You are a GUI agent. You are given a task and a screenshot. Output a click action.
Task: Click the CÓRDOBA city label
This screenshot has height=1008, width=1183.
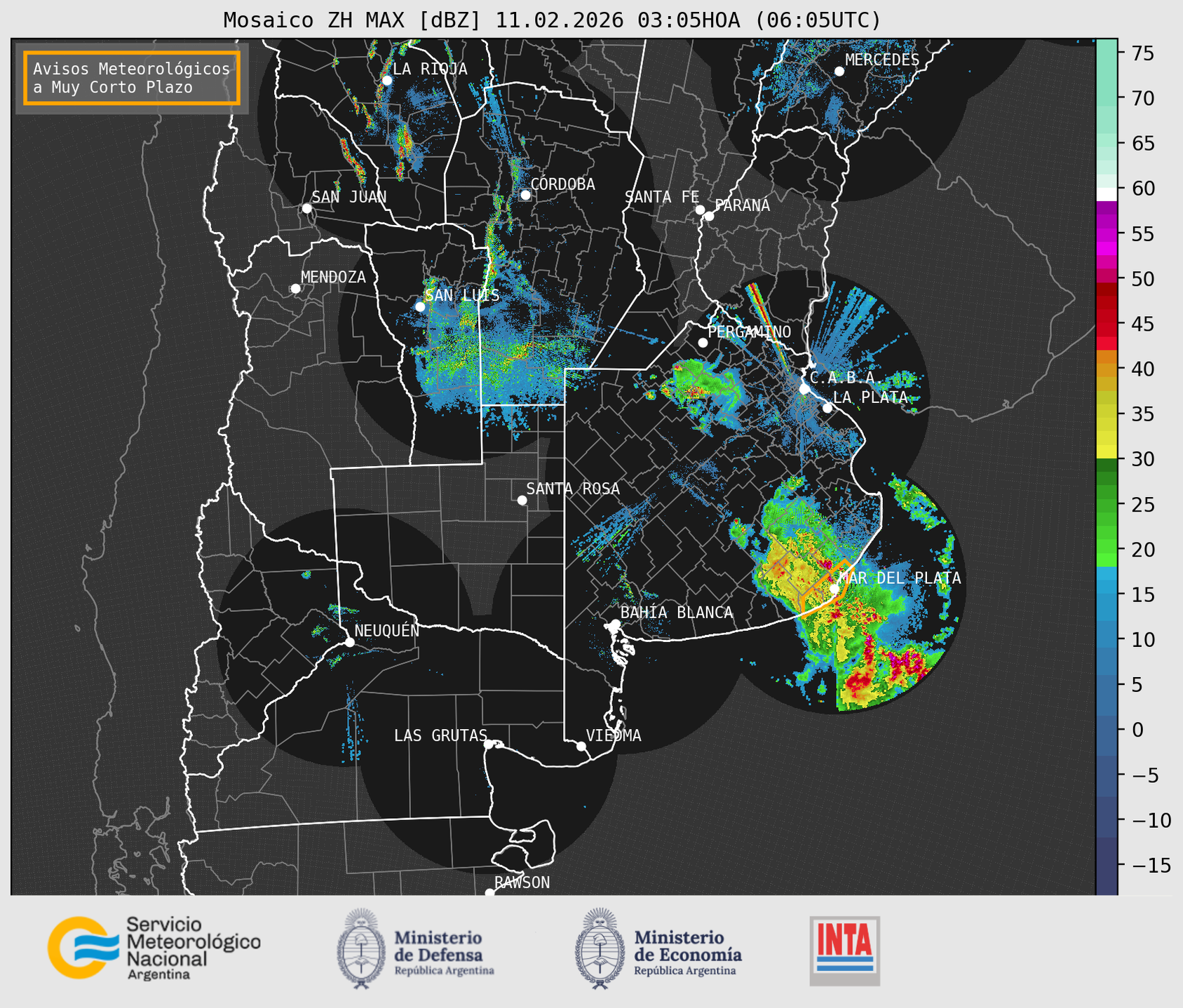[x=562, y=184]
